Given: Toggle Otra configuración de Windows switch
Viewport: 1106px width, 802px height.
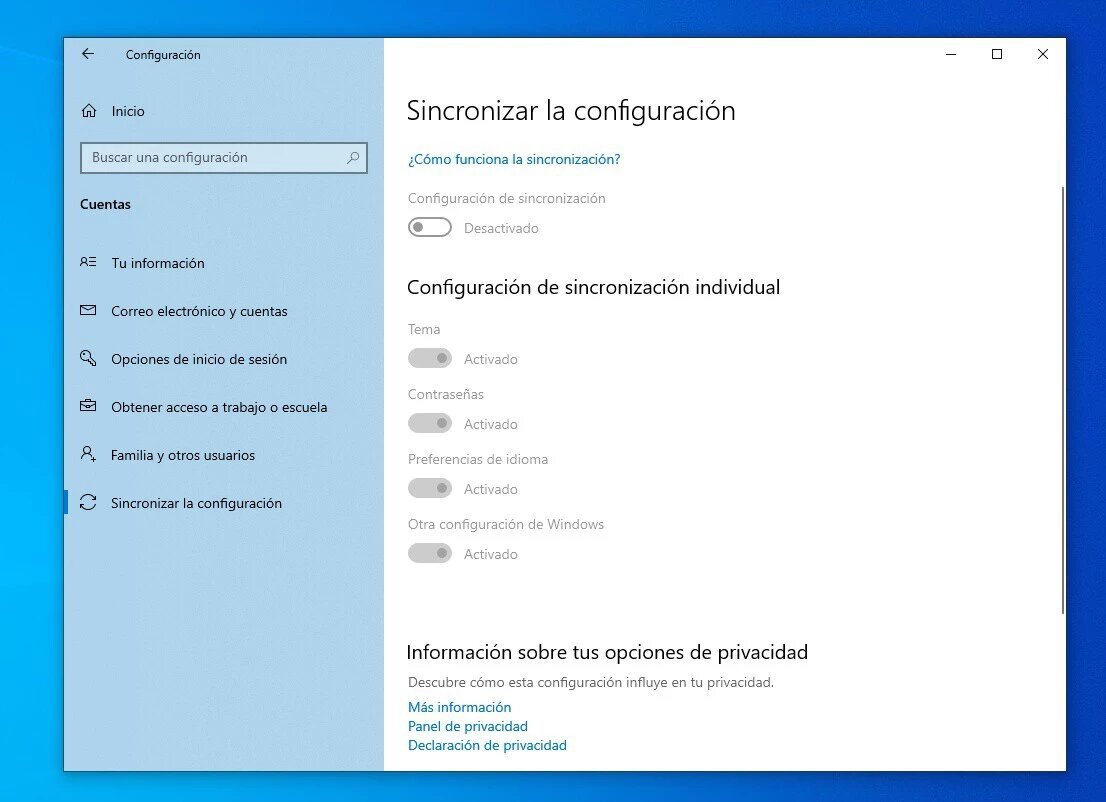Looking at the screenshot, I should pos(430,554).
